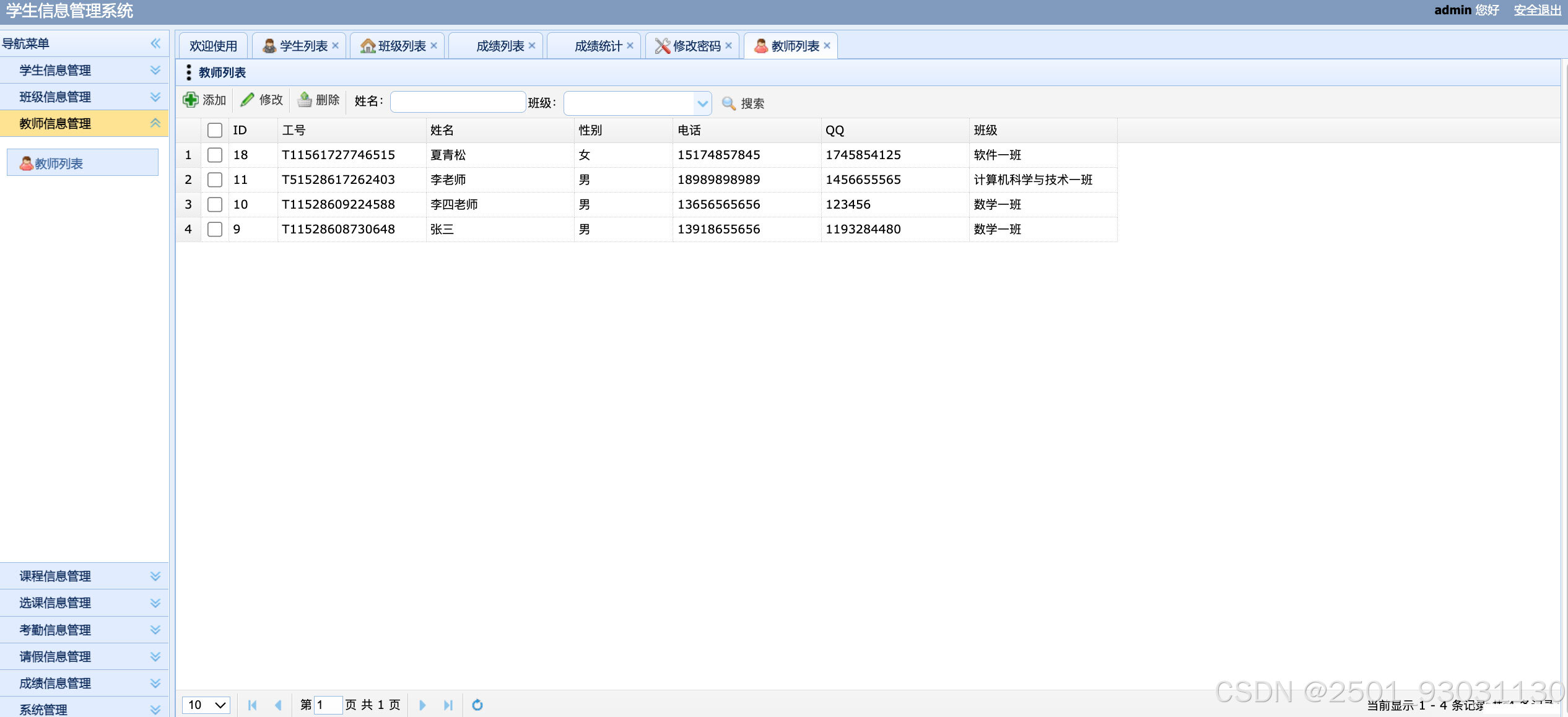Check the row for 夏青松
The width and height of the screenshot is (1568, 717).
[215, 155]
